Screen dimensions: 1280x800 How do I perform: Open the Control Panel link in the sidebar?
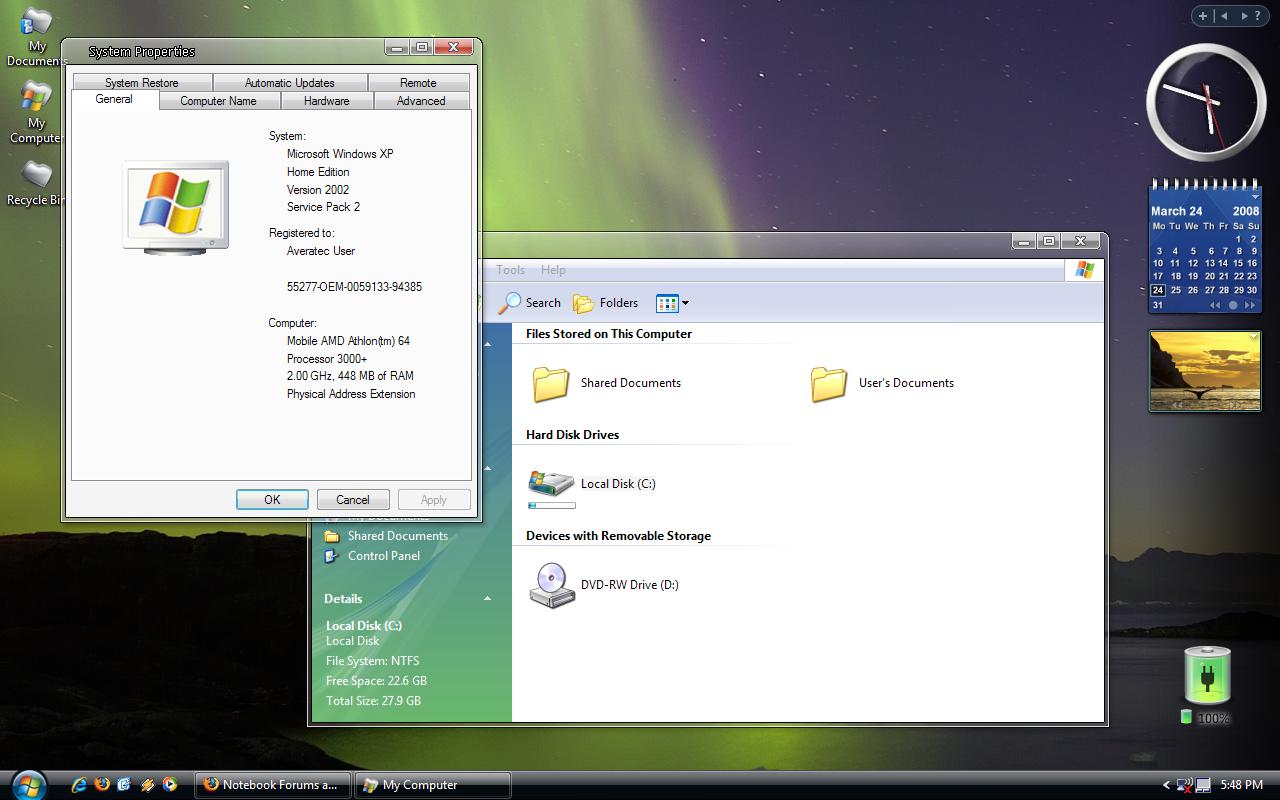click(x=383, y=556)
